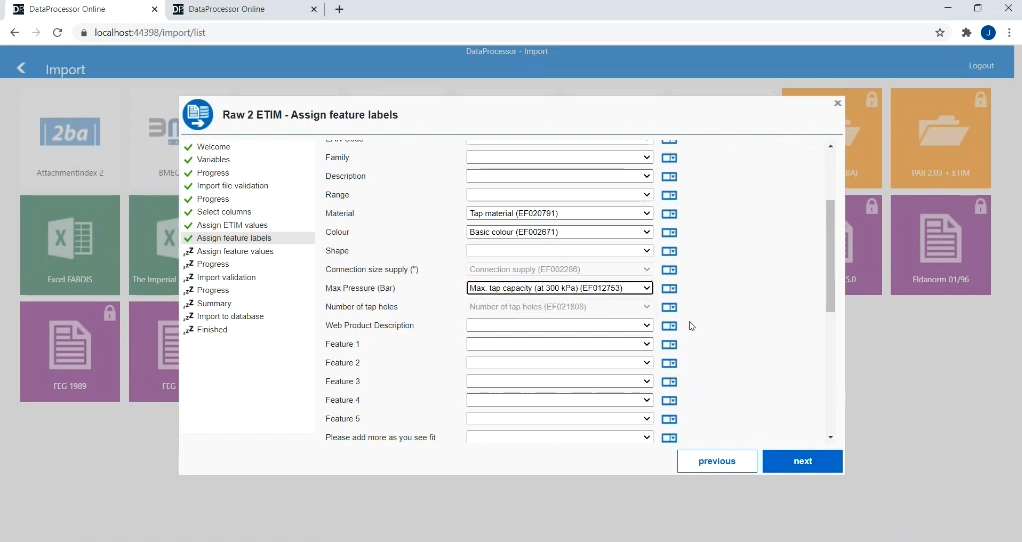Click the back arrow next to Import

coord(22,68)
